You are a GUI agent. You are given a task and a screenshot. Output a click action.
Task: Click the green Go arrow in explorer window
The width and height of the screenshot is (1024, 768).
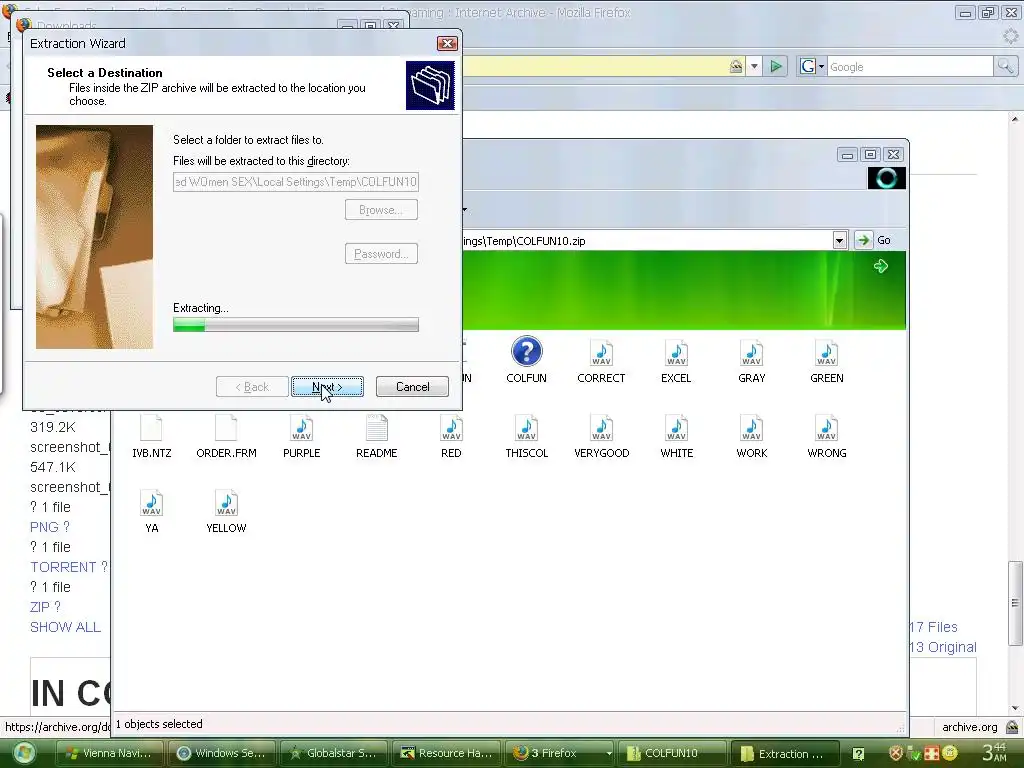click(863, 240)
